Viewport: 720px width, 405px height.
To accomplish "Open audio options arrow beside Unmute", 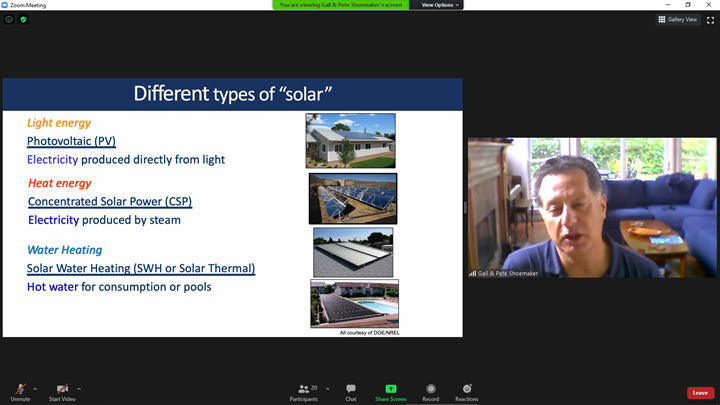I will click(35, 389).
